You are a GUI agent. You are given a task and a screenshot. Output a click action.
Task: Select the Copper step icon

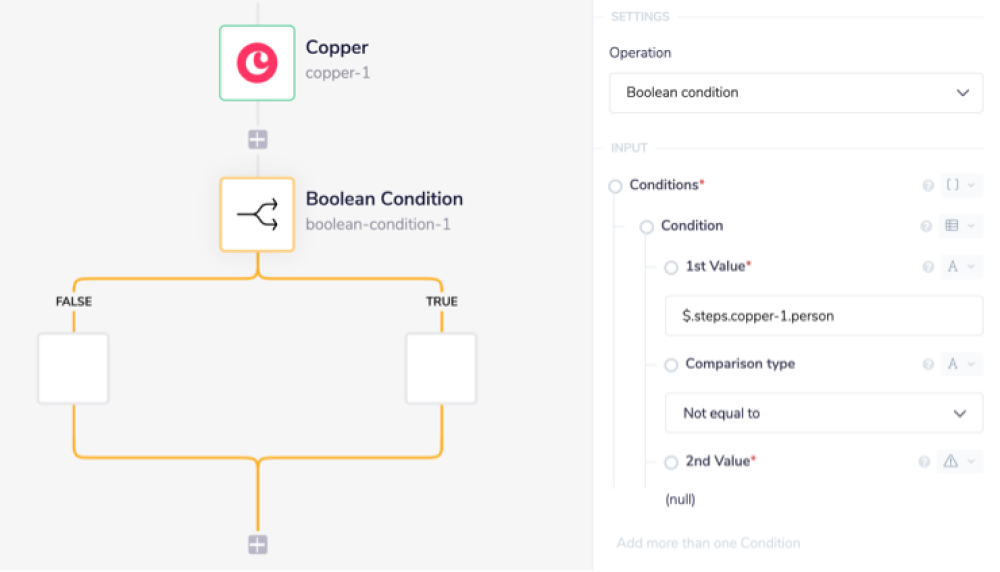pos(257,63)
